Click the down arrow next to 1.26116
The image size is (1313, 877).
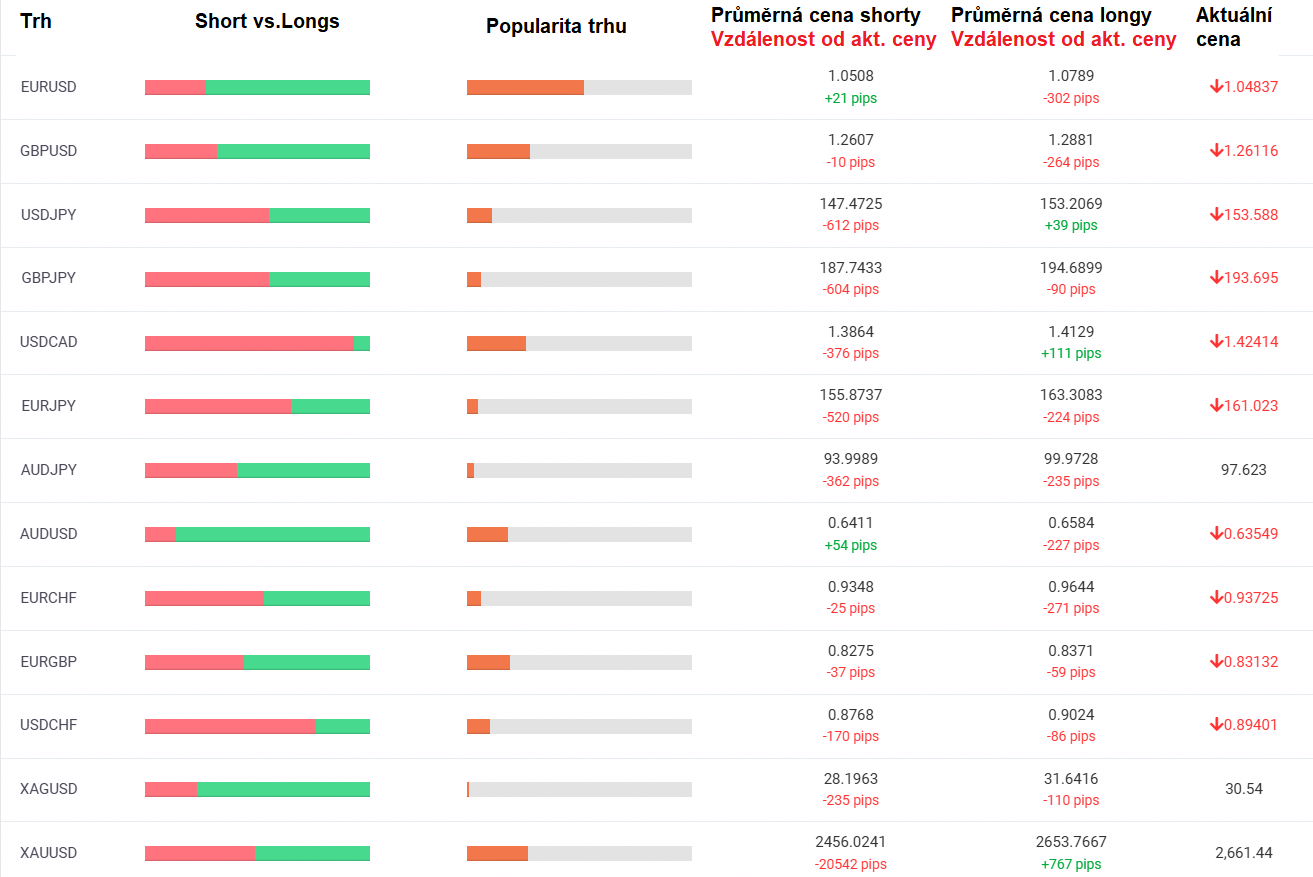point(1216,151)
